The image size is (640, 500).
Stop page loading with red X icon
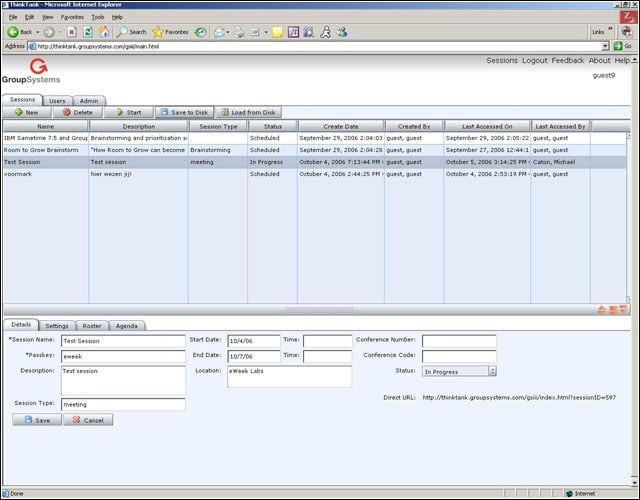72,32
